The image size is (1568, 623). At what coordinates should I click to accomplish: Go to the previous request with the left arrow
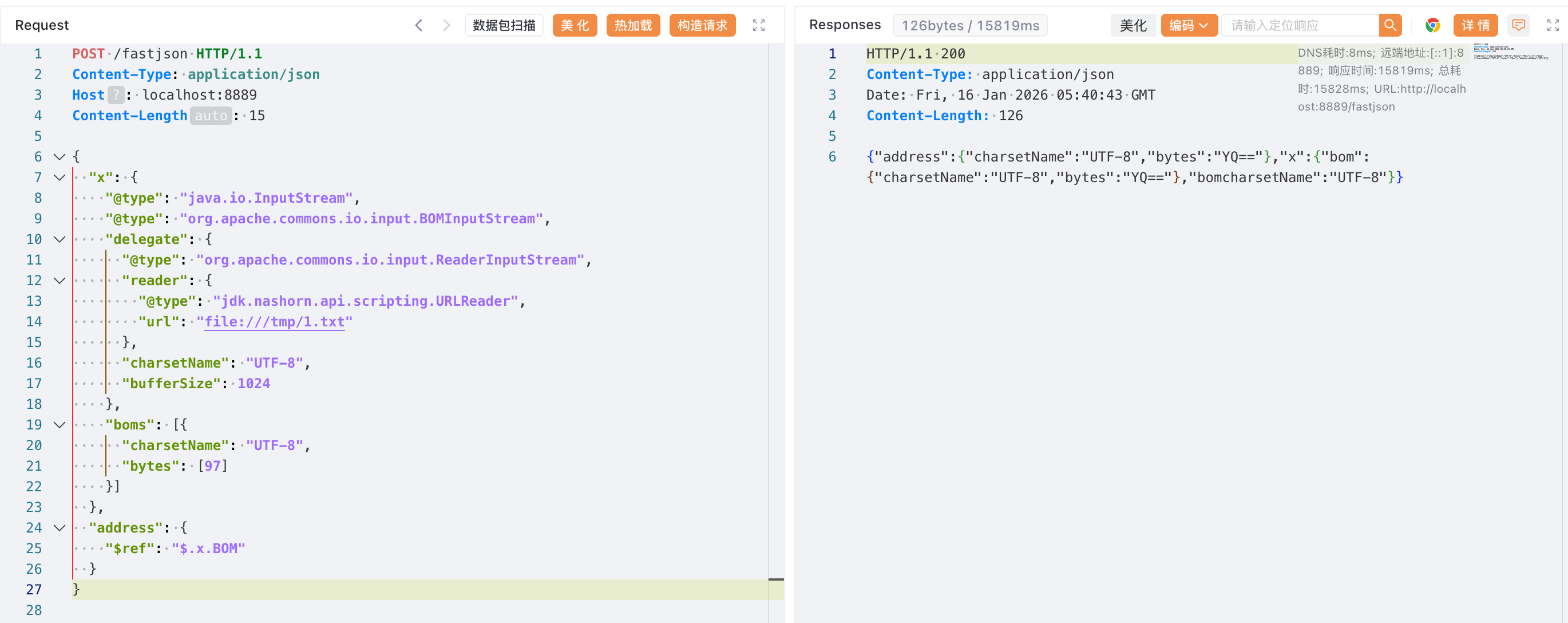(x=418, y=25)
